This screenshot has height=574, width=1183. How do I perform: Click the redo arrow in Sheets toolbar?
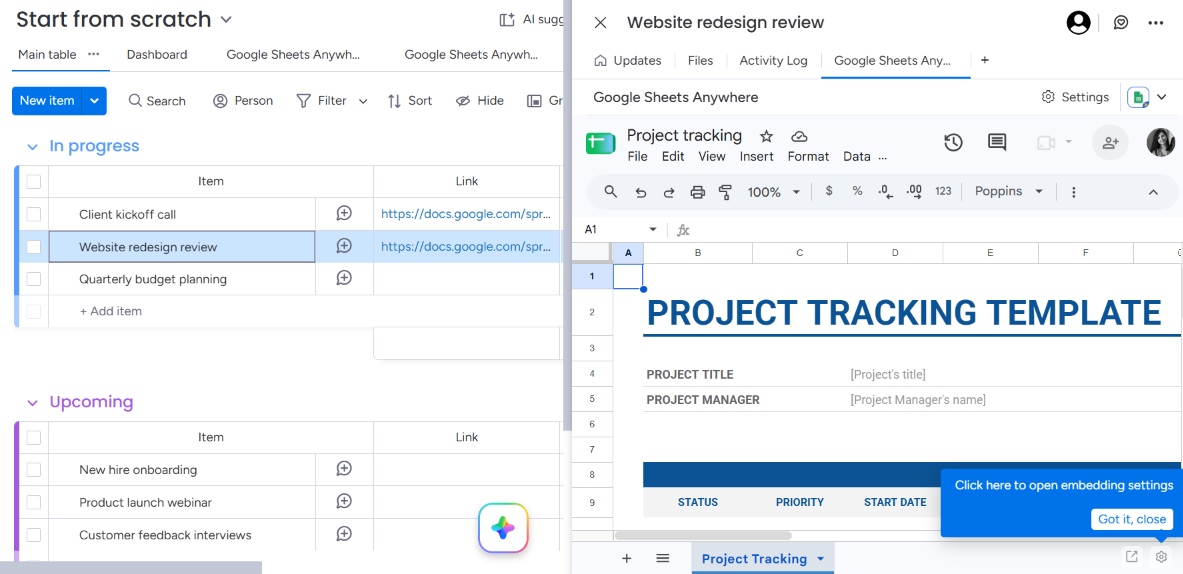point(668,192)
